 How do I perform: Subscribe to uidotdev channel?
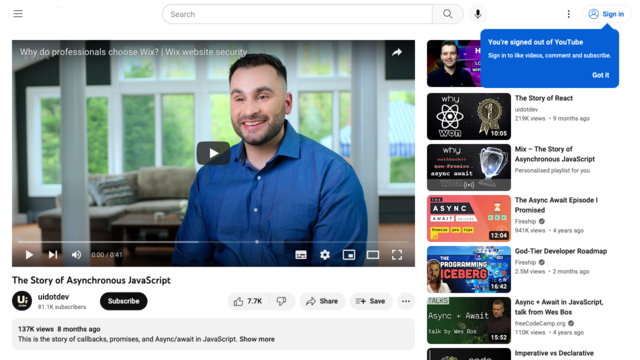pyautogui.click(x=124, y=301)
